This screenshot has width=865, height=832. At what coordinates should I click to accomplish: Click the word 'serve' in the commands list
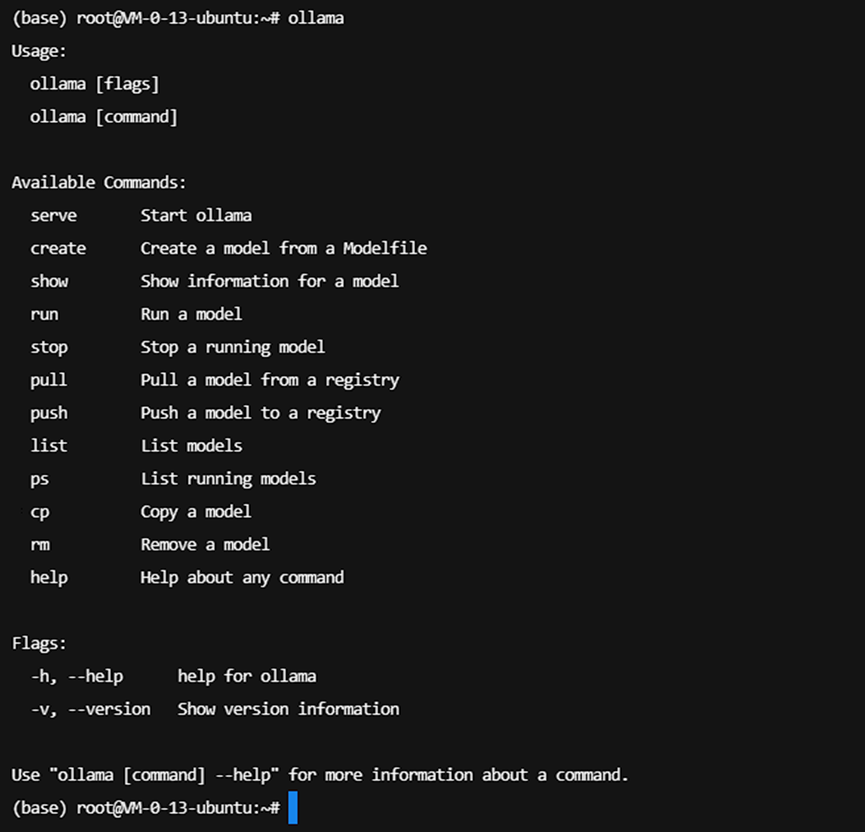pyautogui.click(x=53, y=215)
